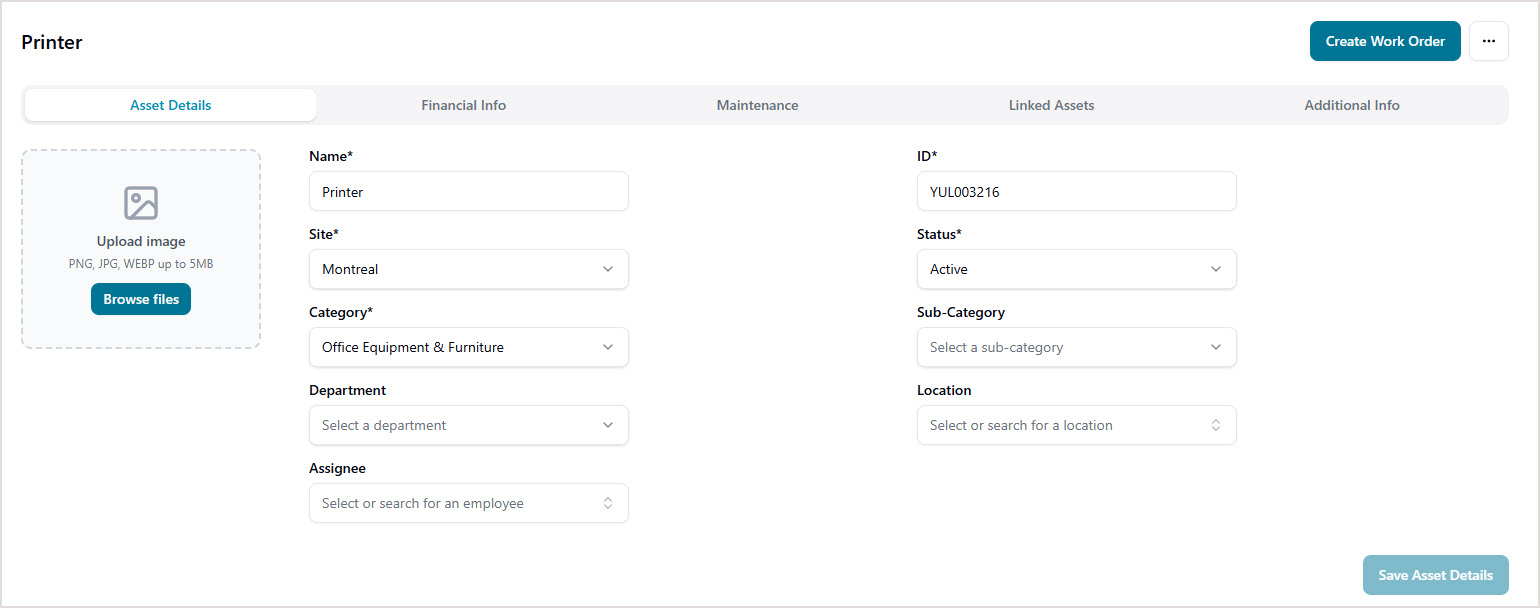Click the Status* field label
1540x608 pixels.
click(939, 234)
